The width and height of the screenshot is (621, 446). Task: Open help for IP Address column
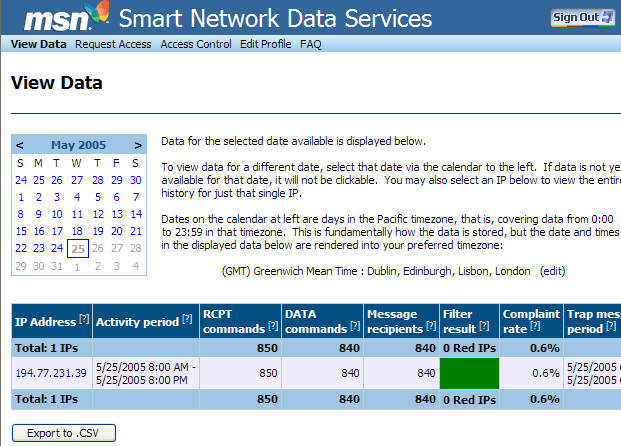pyautogui.click(x=84, y=319)
